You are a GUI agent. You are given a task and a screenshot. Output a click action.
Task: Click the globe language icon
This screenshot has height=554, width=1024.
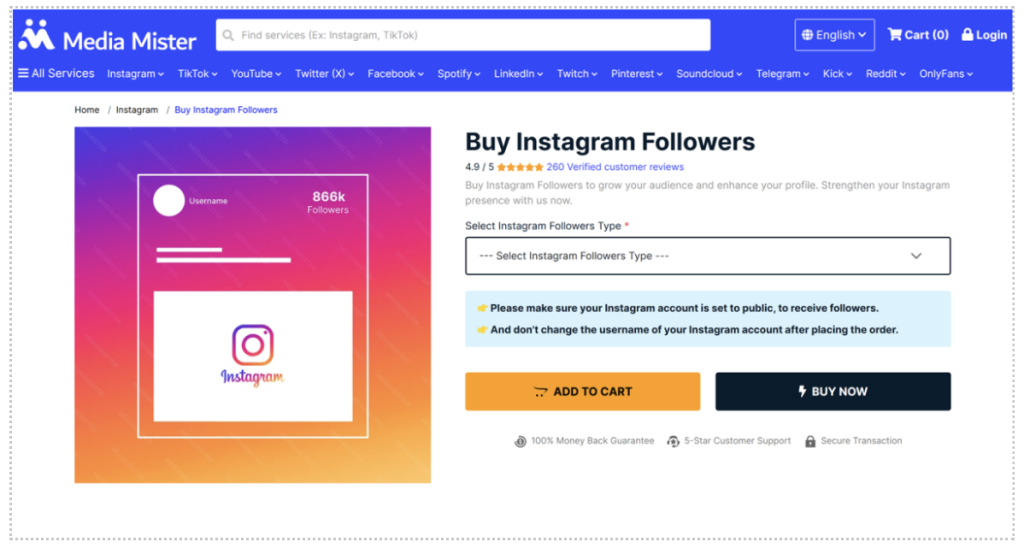[x=807, y=35]
